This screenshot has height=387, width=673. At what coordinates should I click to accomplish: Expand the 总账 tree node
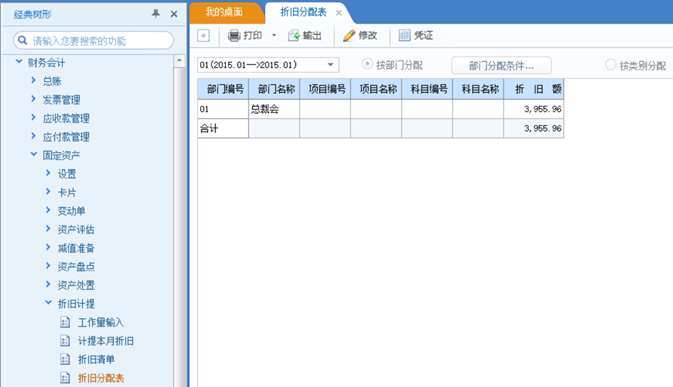coord(33,80)
